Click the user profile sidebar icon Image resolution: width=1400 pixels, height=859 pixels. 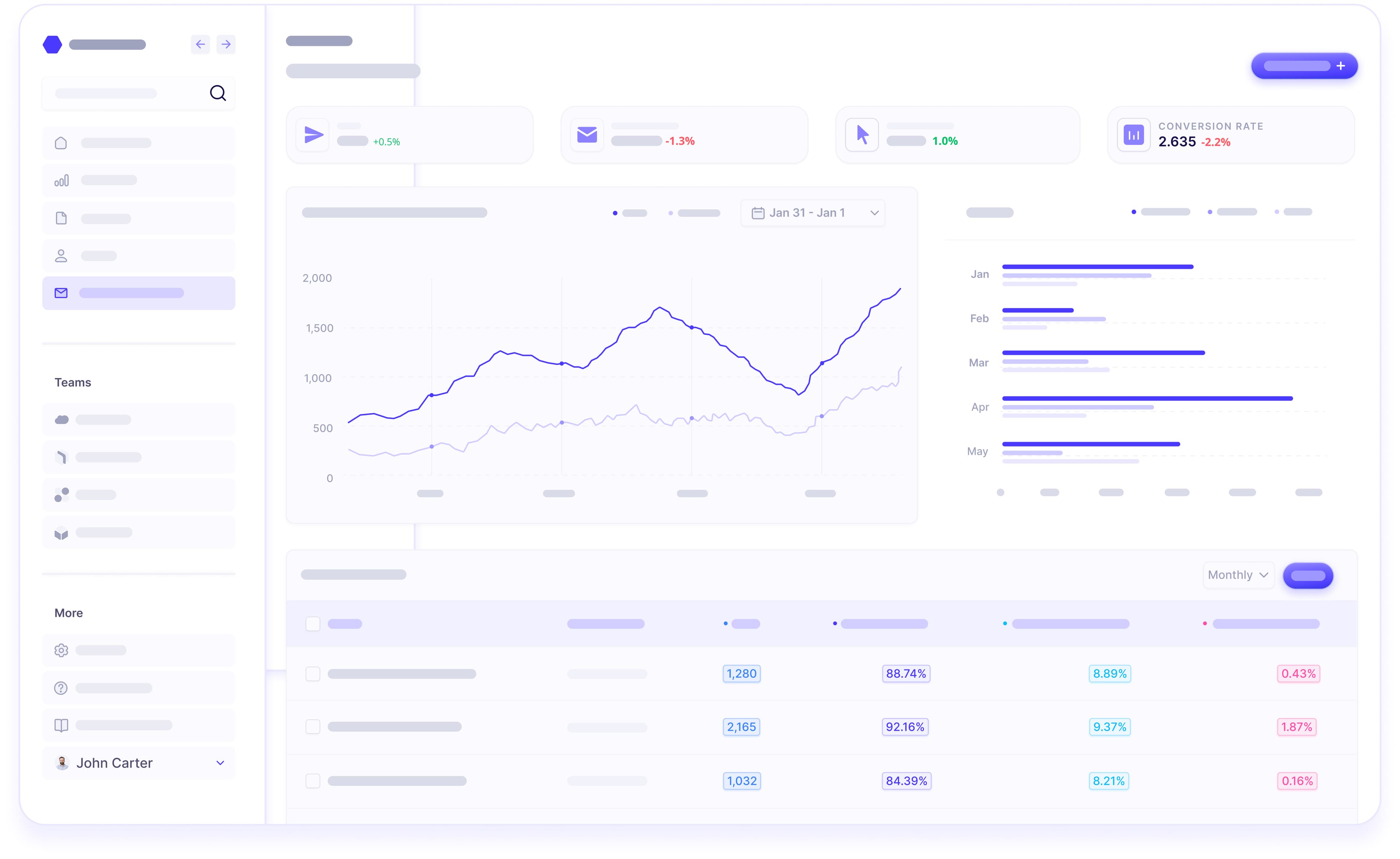pyautogui.click(x=61, y=255)
